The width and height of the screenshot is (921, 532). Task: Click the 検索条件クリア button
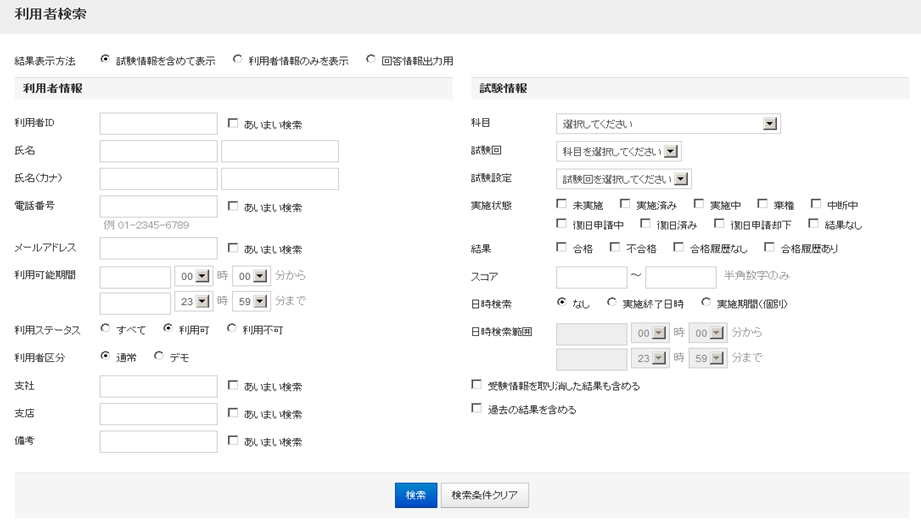[484, 495]
